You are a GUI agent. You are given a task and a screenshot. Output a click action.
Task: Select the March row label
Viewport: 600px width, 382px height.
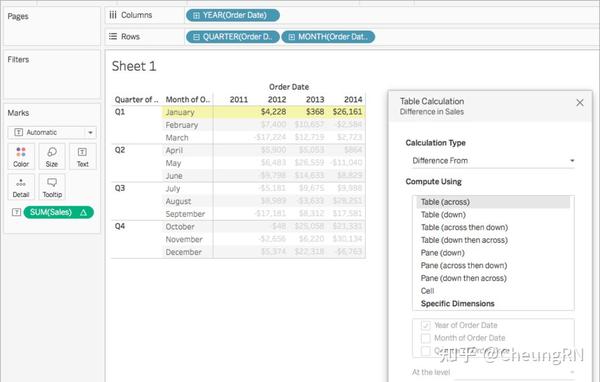[x=177, y=137]
